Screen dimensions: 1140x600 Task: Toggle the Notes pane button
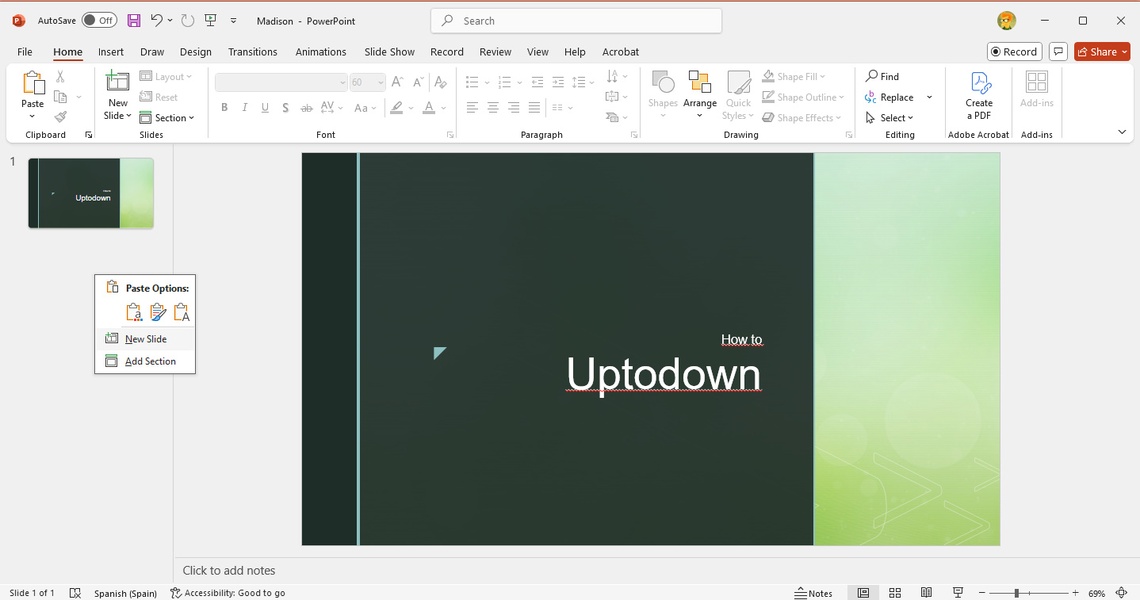pos(813,593)
